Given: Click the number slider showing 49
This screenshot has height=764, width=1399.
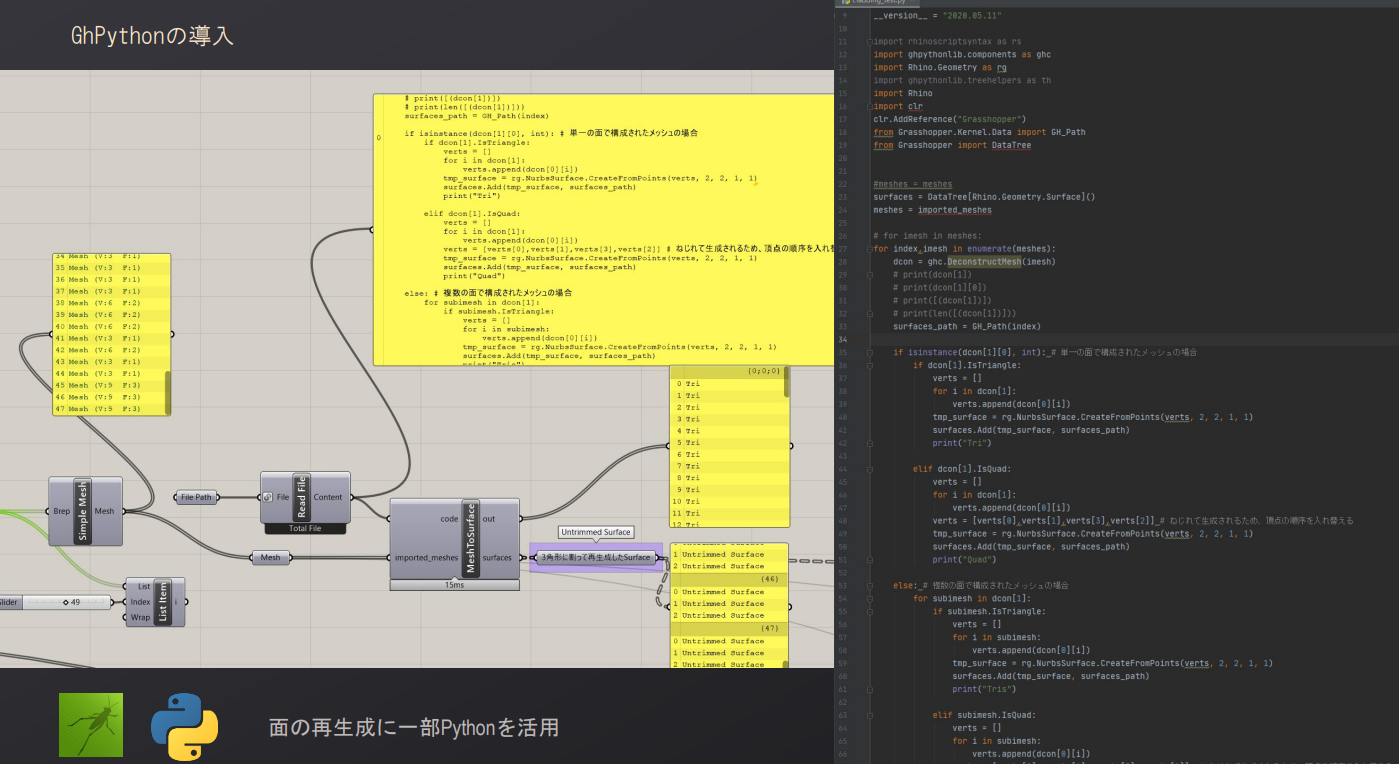Looking at the screenshot, I should pyautogui.click(x=55, y=602).
